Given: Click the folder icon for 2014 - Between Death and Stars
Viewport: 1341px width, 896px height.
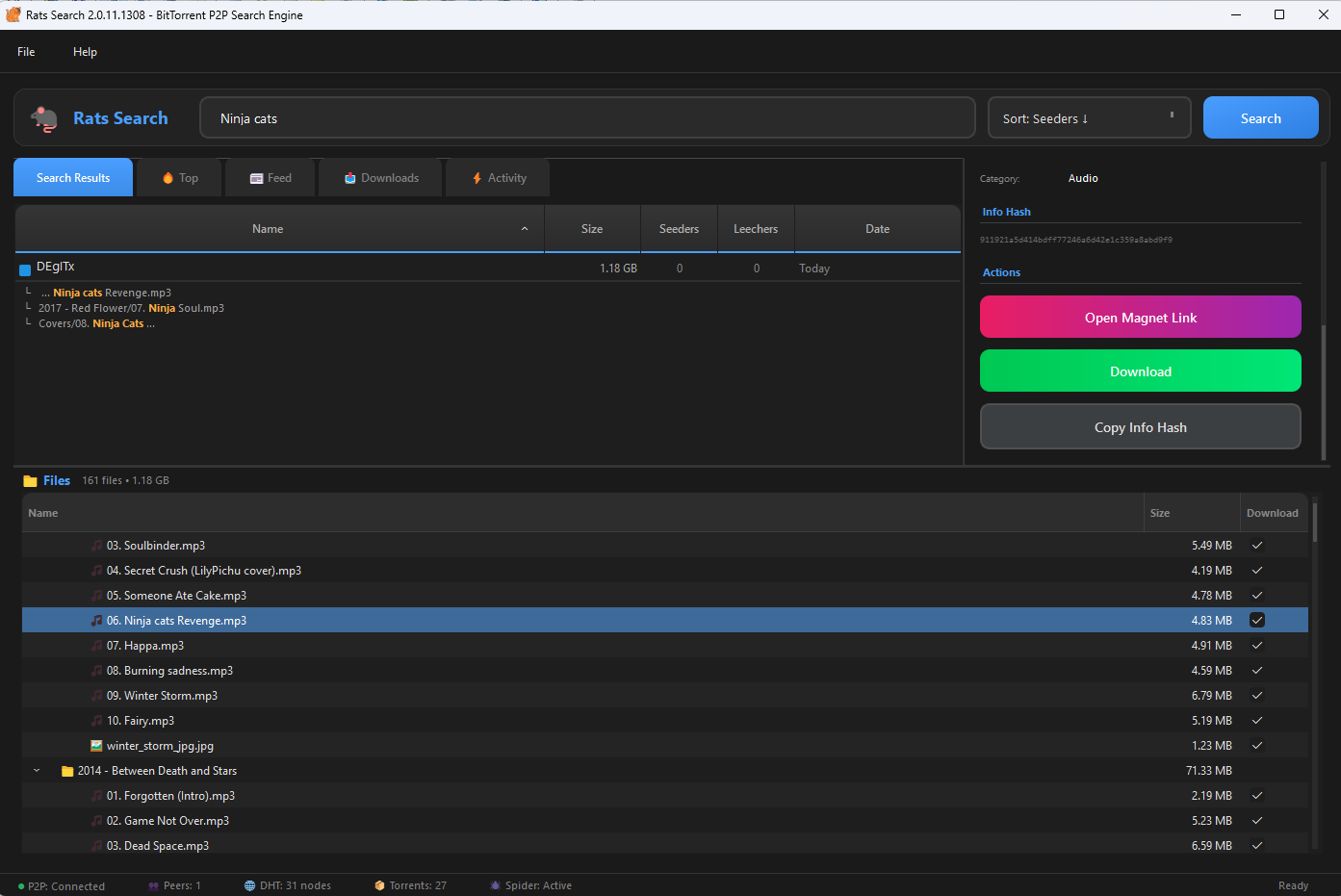Looking at the screenshot, I should [67, 771].
